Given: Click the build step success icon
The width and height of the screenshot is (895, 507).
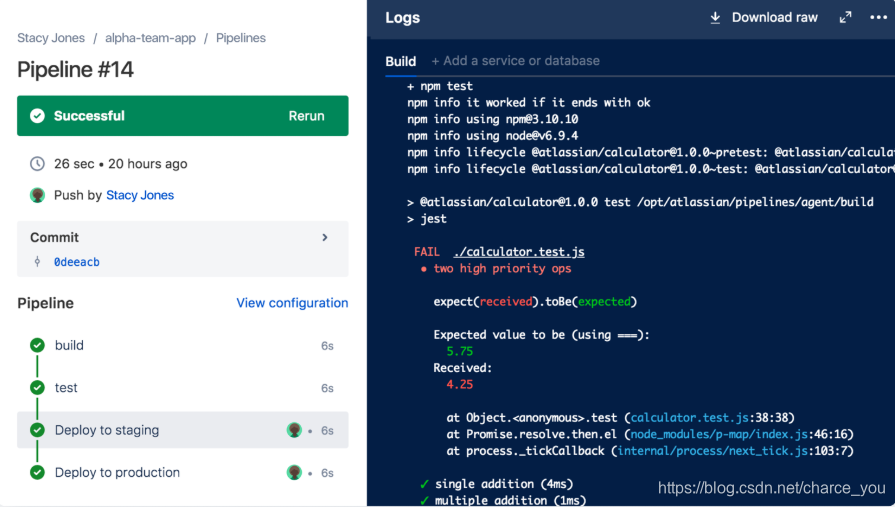Looking at the screenshot, I should tap(37, 345).
